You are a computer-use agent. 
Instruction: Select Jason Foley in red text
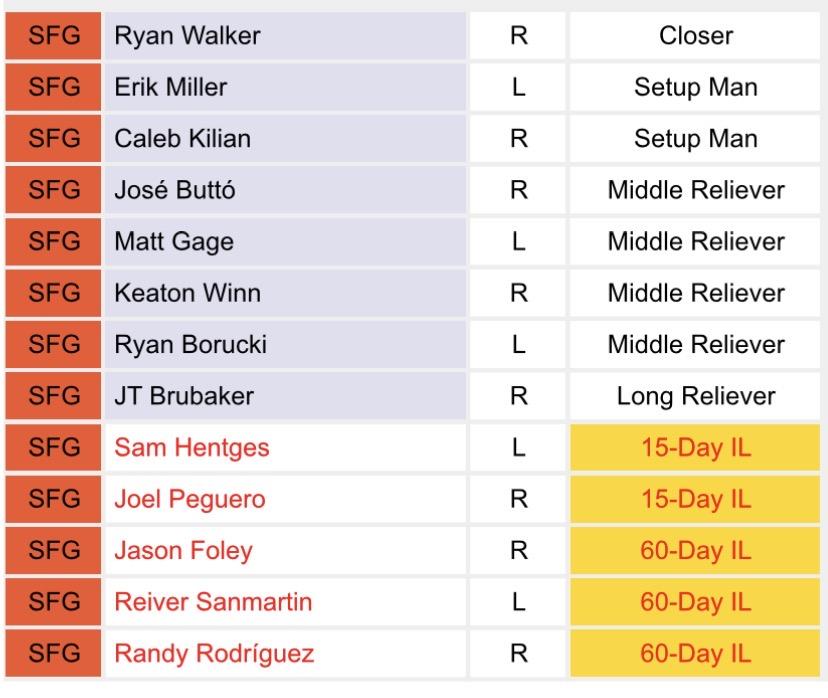[183, 551]
